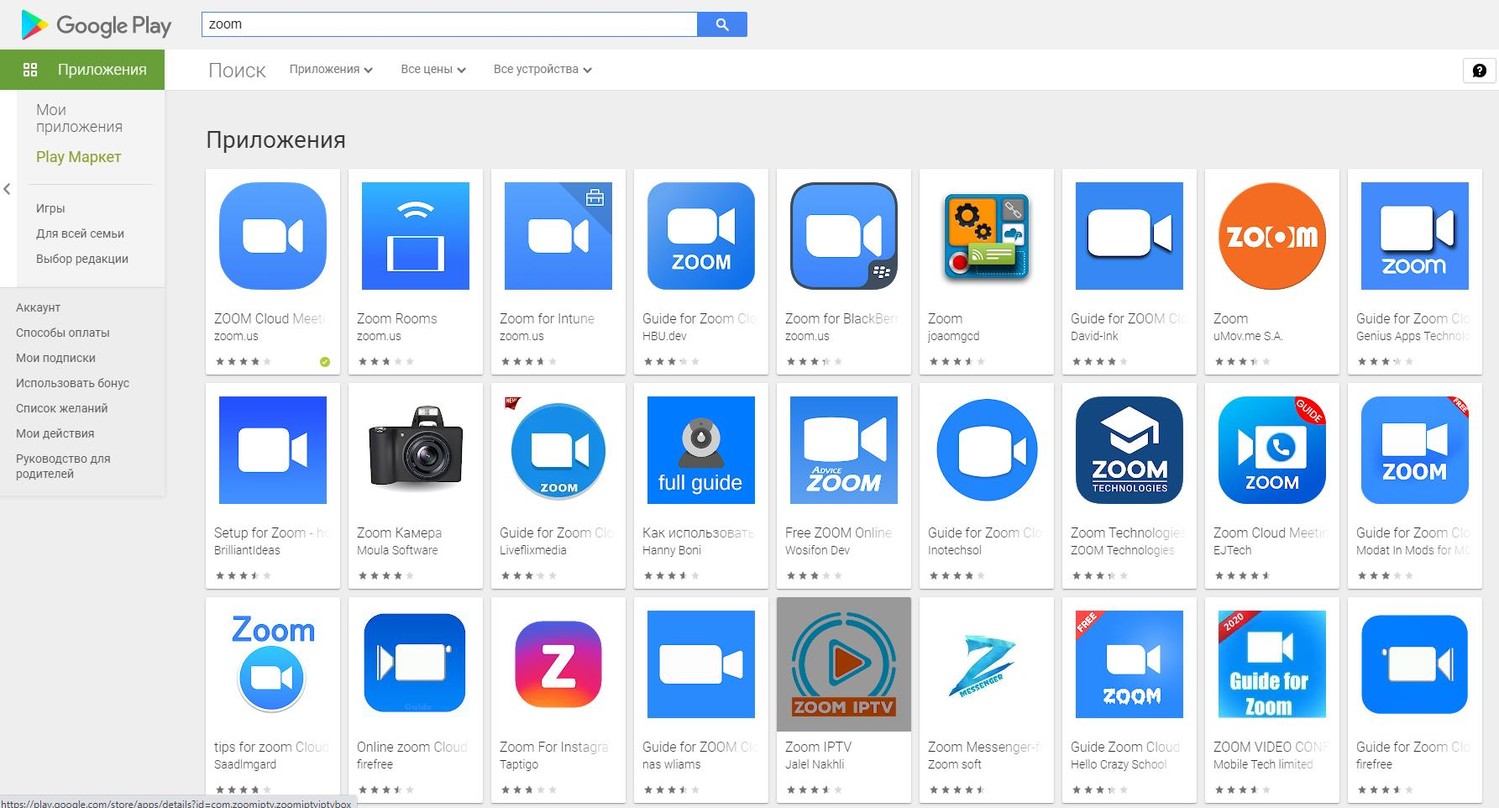
Task: Open the Zoom IPTV app icon
Action: tap(844, 664)
